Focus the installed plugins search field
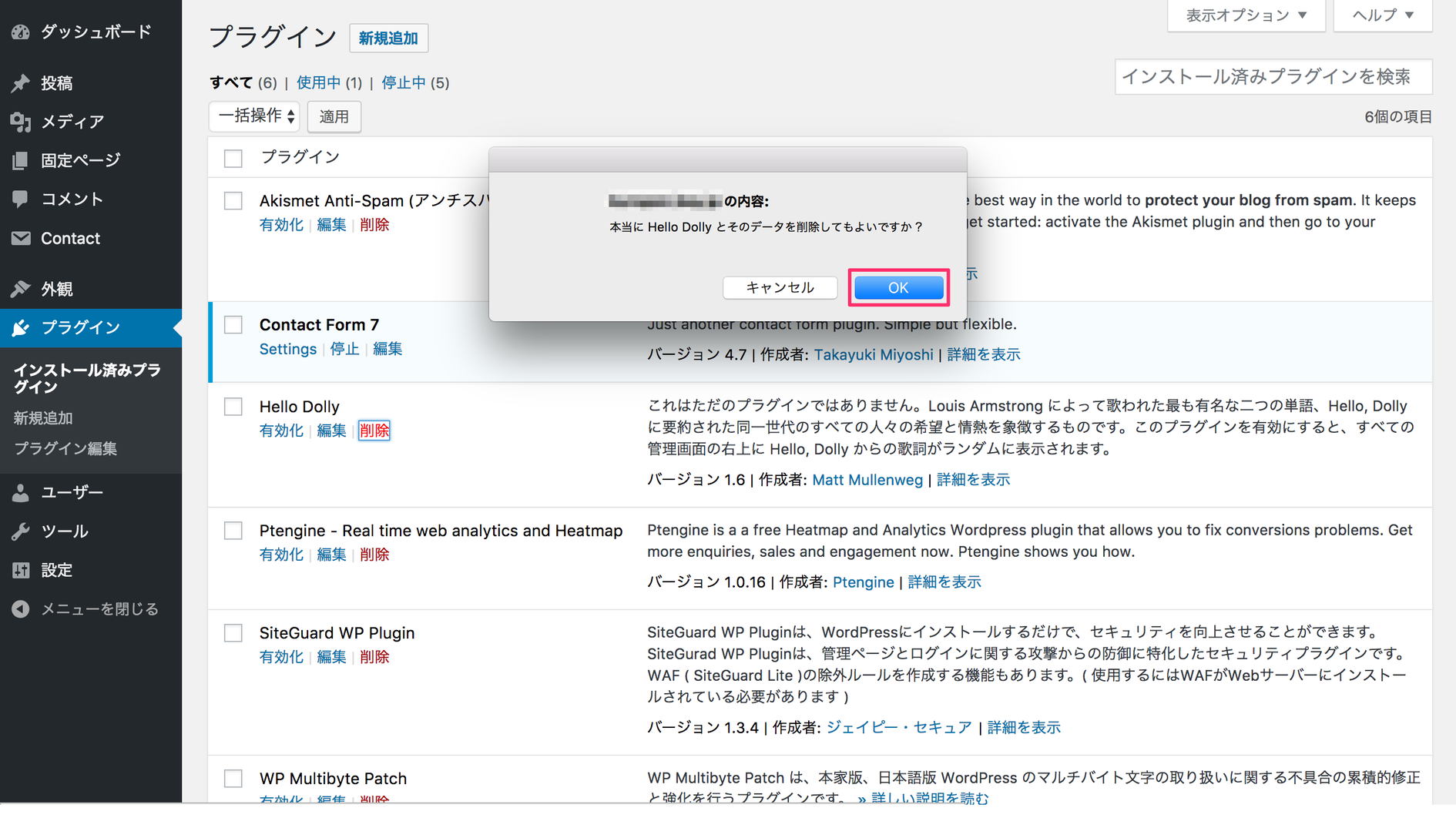1456x828 pixels. pyautogui.click(x=1273, y=77)
